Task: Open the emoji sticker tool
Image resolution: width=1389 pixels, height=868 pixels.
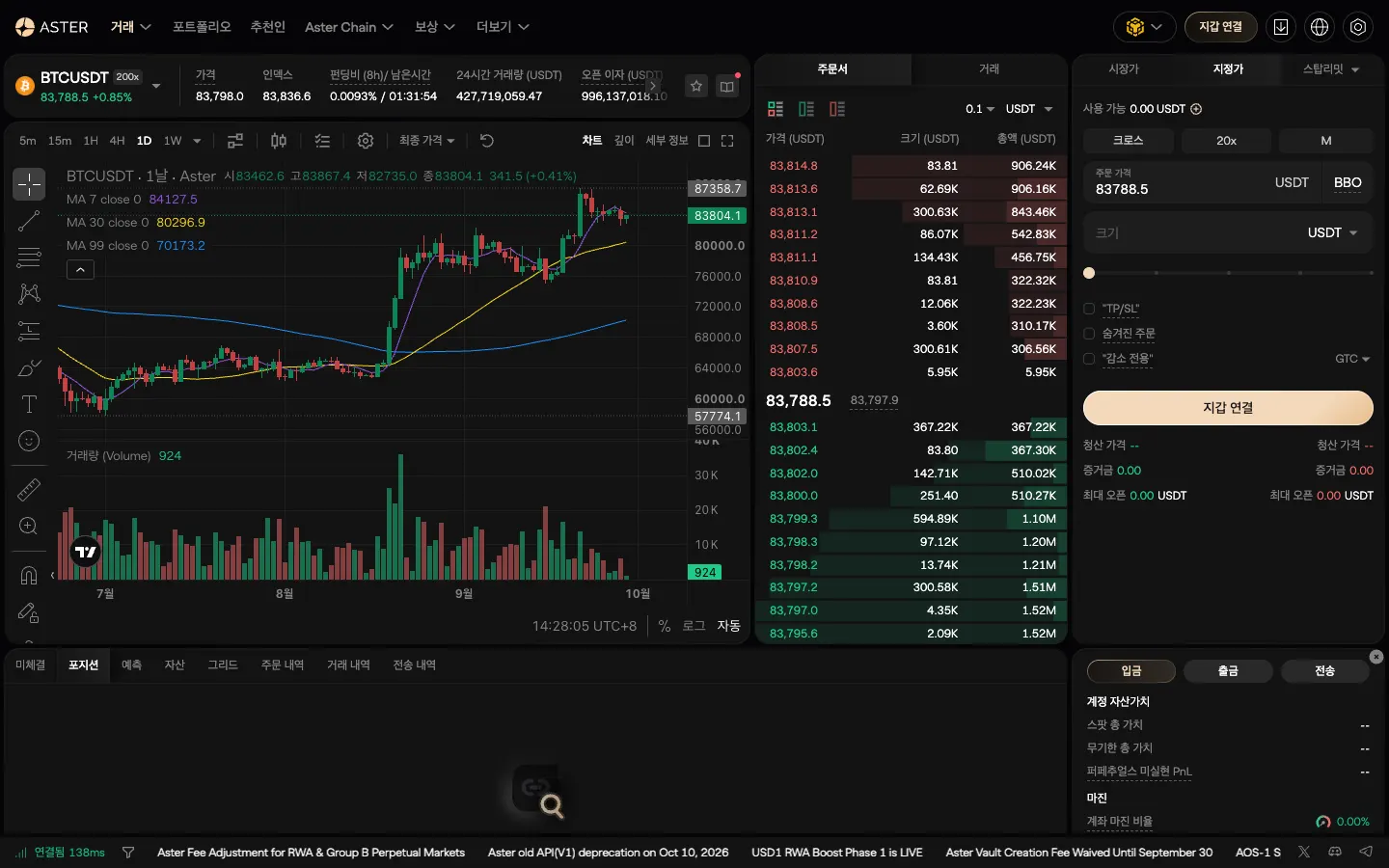Action: (x=29, y=441)
